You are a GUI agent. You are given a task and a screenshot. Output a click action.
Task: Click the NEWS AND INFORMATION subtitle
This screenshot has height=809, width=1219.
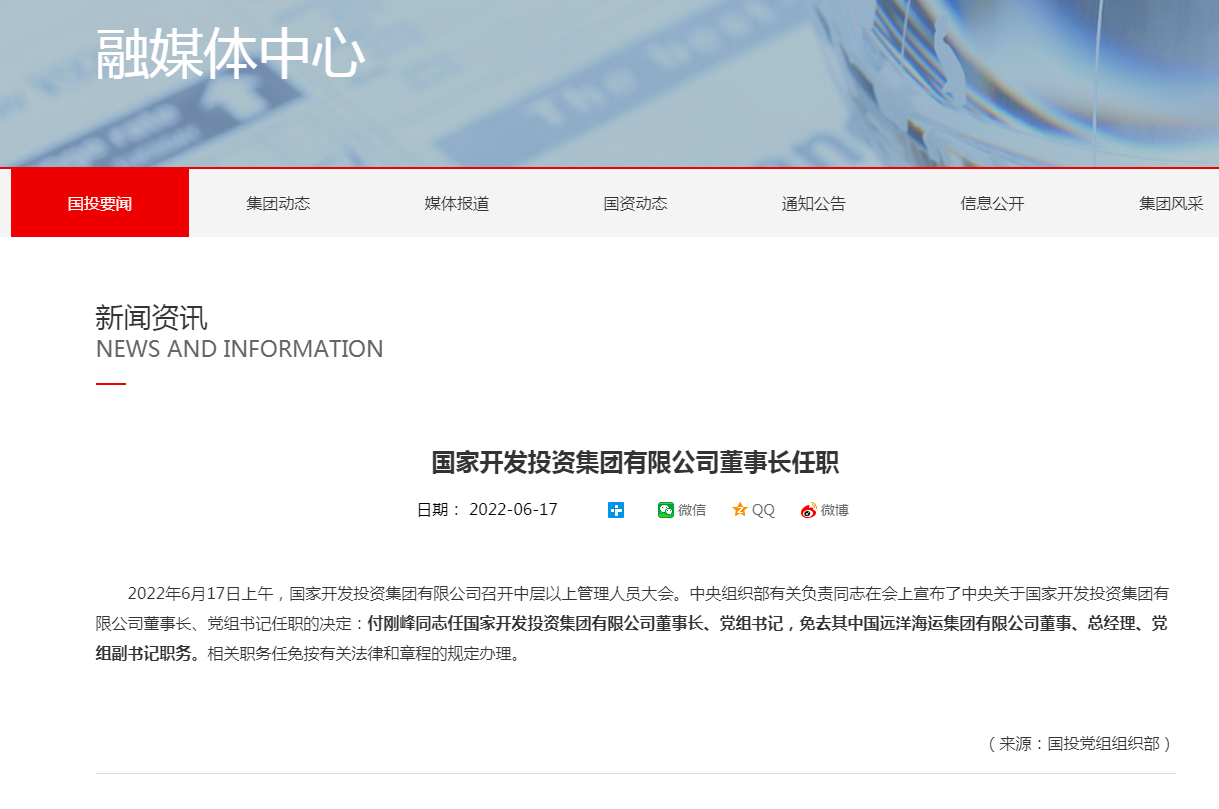[240, 349]
